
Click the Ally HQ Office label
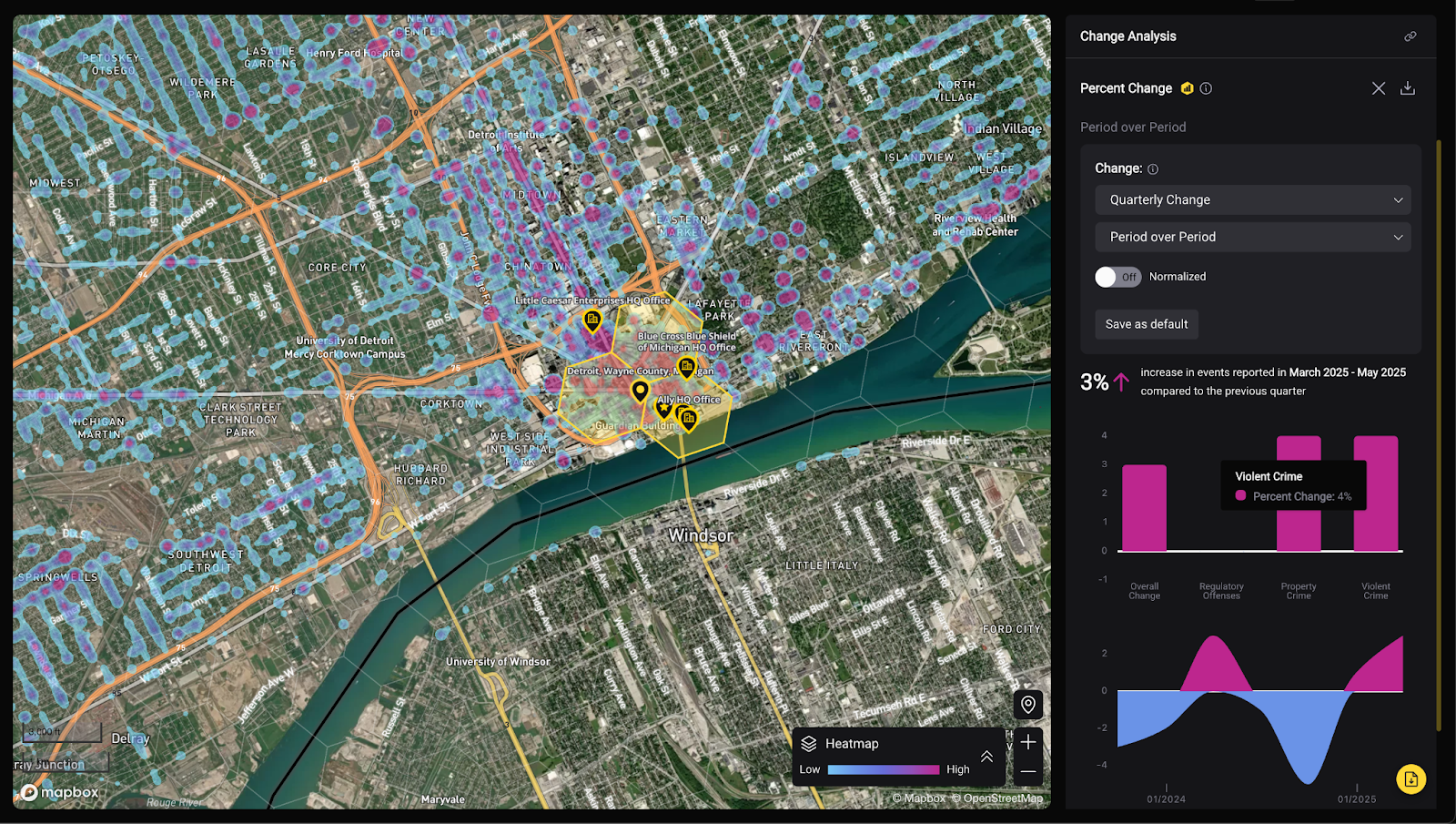click(689, 400)
